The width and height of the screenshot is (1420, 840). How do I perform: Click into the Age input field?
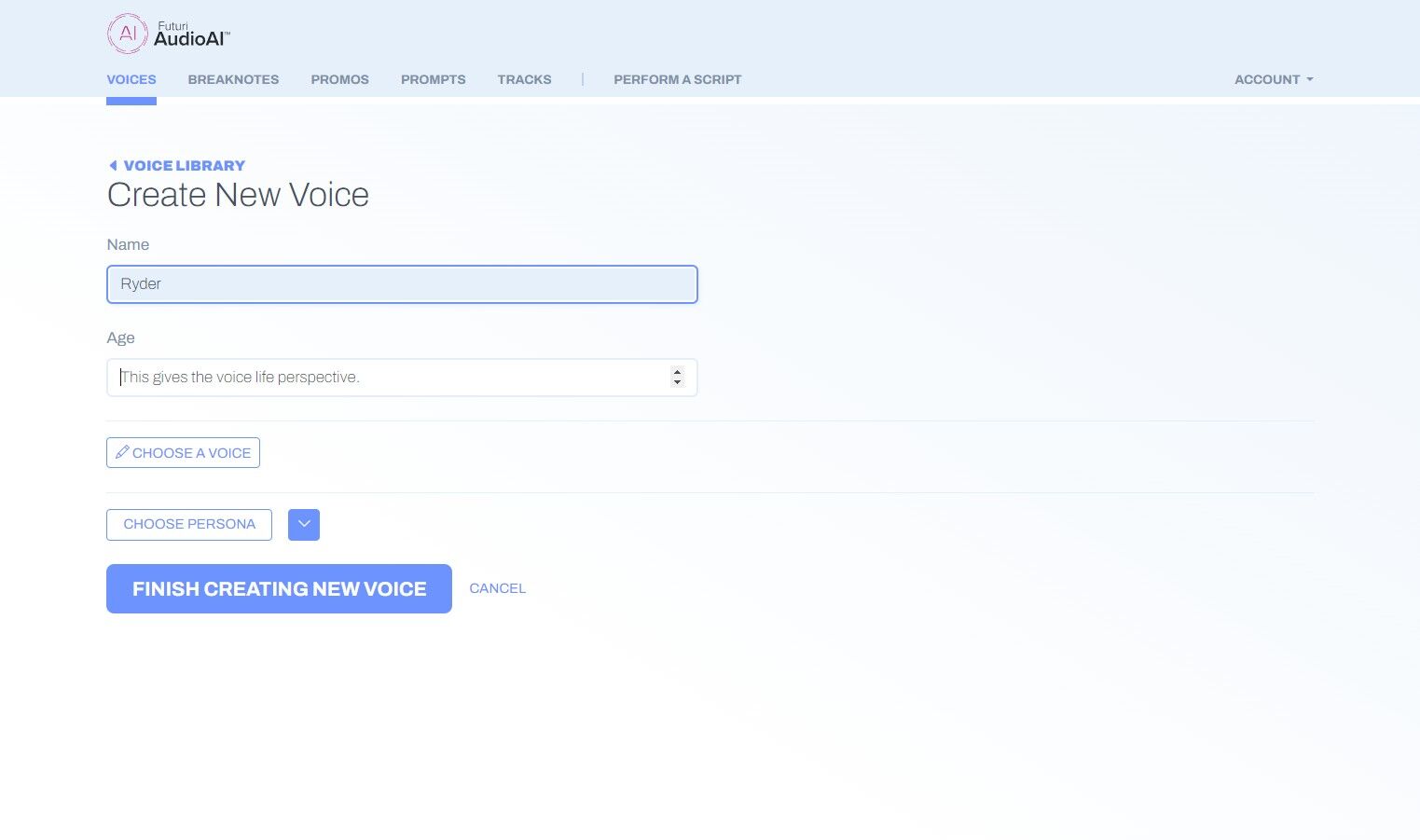coord(387,378)
